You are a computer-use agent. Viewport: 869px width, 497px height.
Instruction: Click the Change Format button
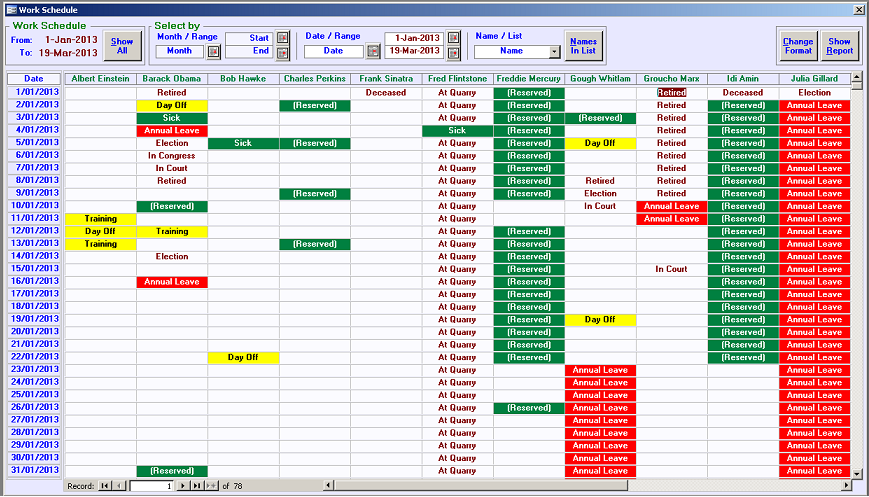coord(798,46)
